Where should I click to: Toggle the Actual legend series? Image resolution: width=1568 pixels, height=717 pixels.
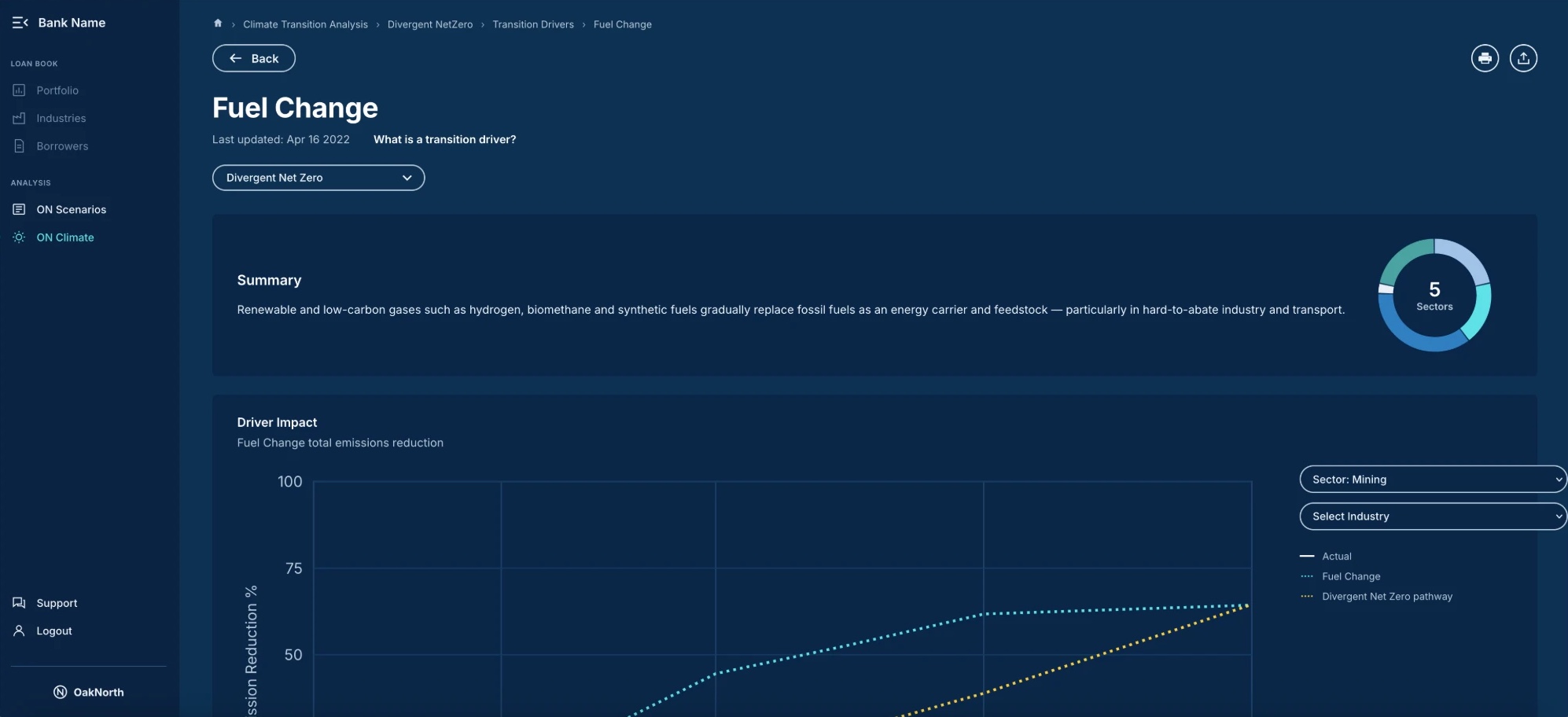pos(1326,556)
